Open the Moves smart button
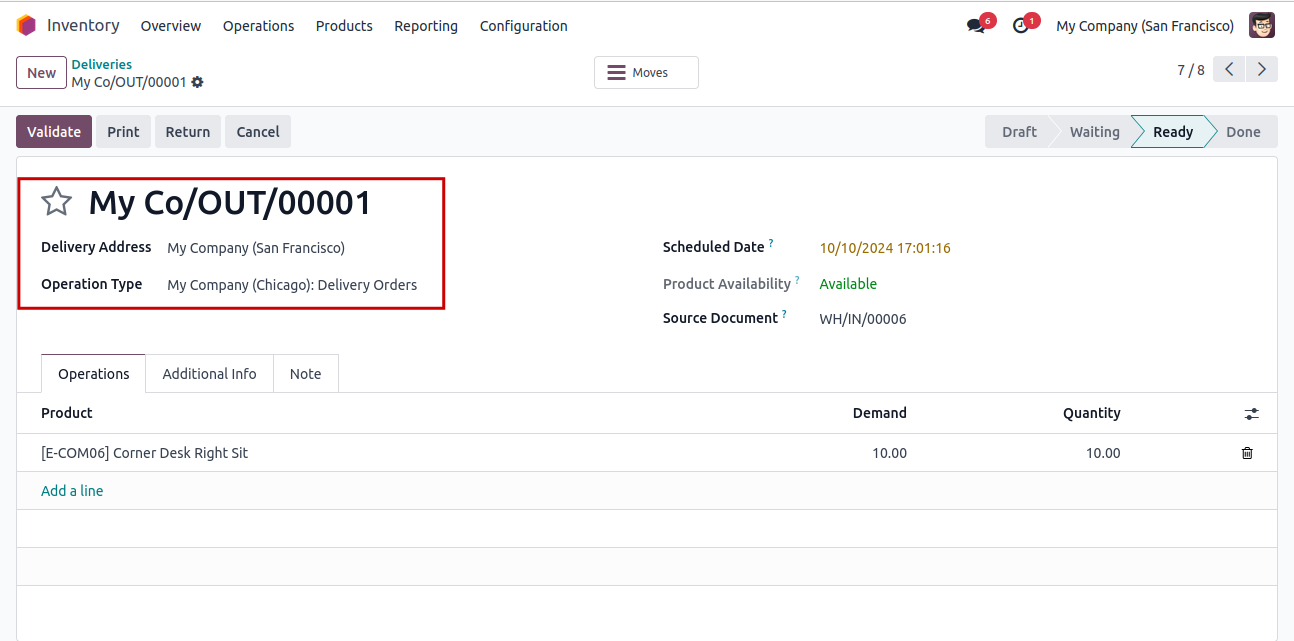This screenshot has width=1294, height=641. point(646,73)
